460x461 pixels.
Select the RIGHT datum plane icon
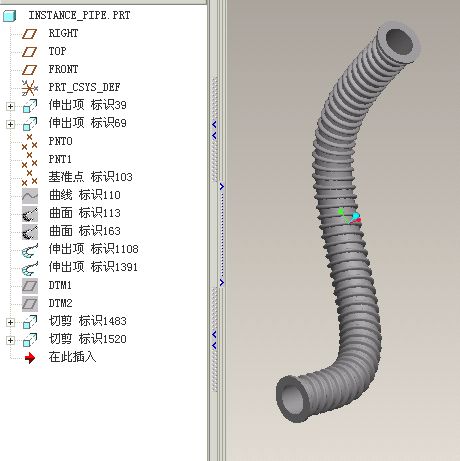point(29,34)
